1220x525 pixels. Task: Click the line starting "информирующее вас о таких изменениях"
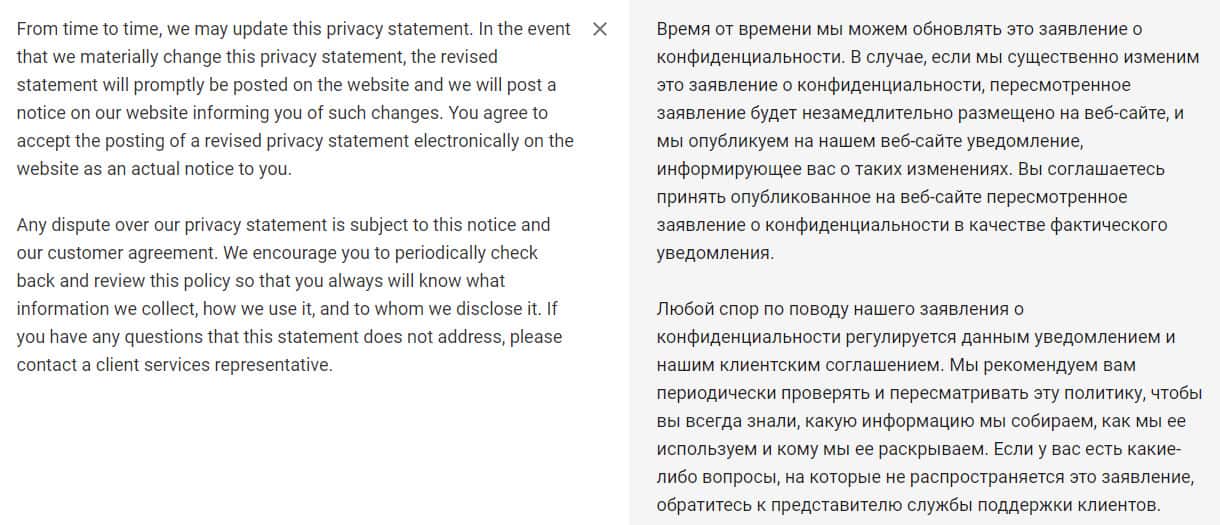[x=910, y=169]
